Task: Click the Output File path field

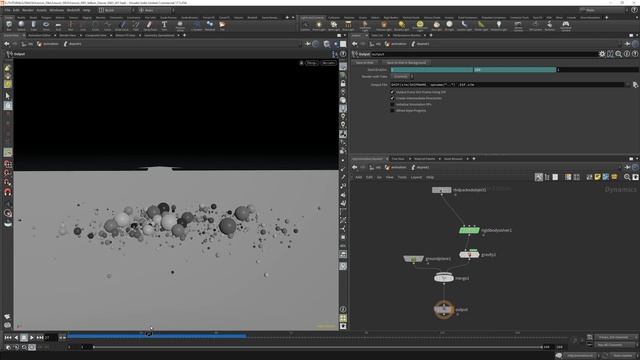Action: tap(507, 84)
